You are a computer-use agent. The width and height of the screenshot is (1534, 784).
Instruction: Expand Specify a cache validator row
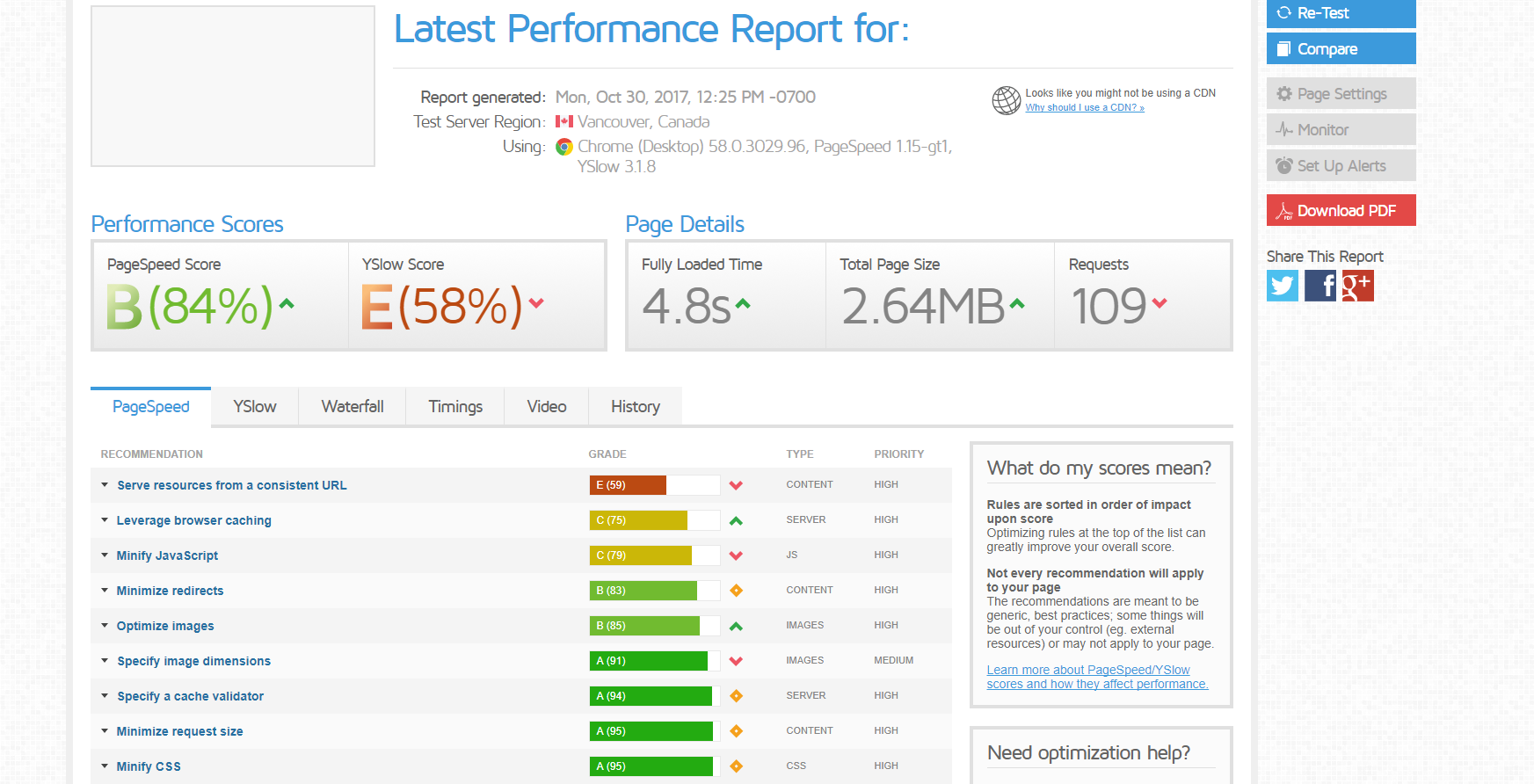click(x=190, y=696)
